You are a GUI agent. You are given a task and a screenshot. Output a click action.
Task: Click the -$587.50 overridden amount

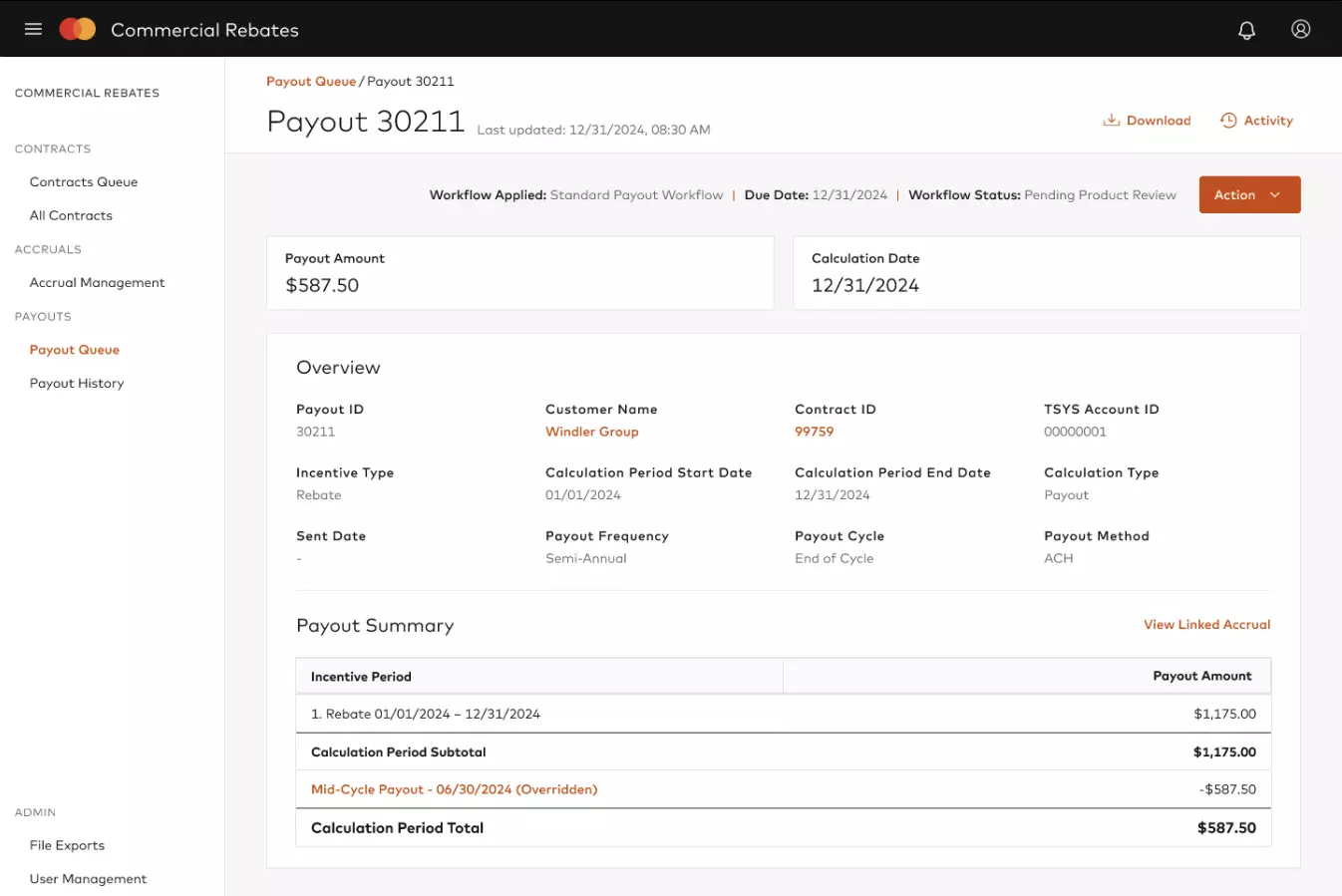(x=1227, y=789)
